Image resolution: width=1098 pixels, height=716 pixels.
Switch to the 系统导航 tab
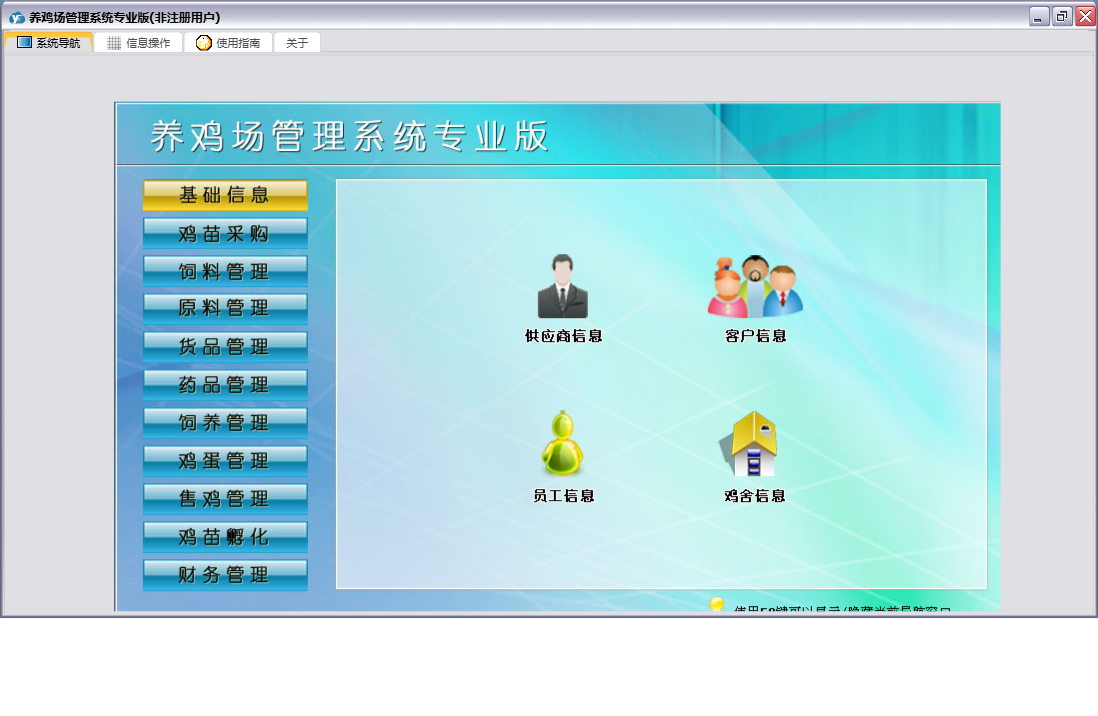(x=48, y=43)
